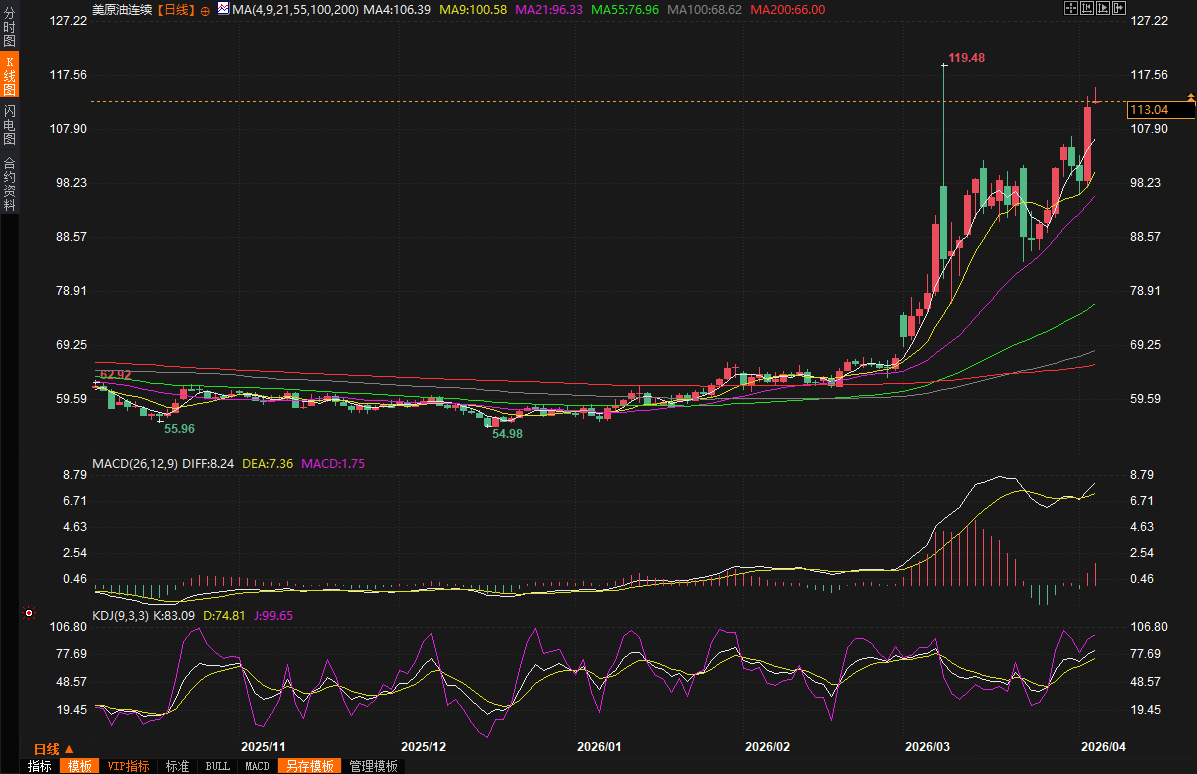This screenshot has height=774, width=1197.
Task: Click the J:99.65 value
Action: (273, 615)
